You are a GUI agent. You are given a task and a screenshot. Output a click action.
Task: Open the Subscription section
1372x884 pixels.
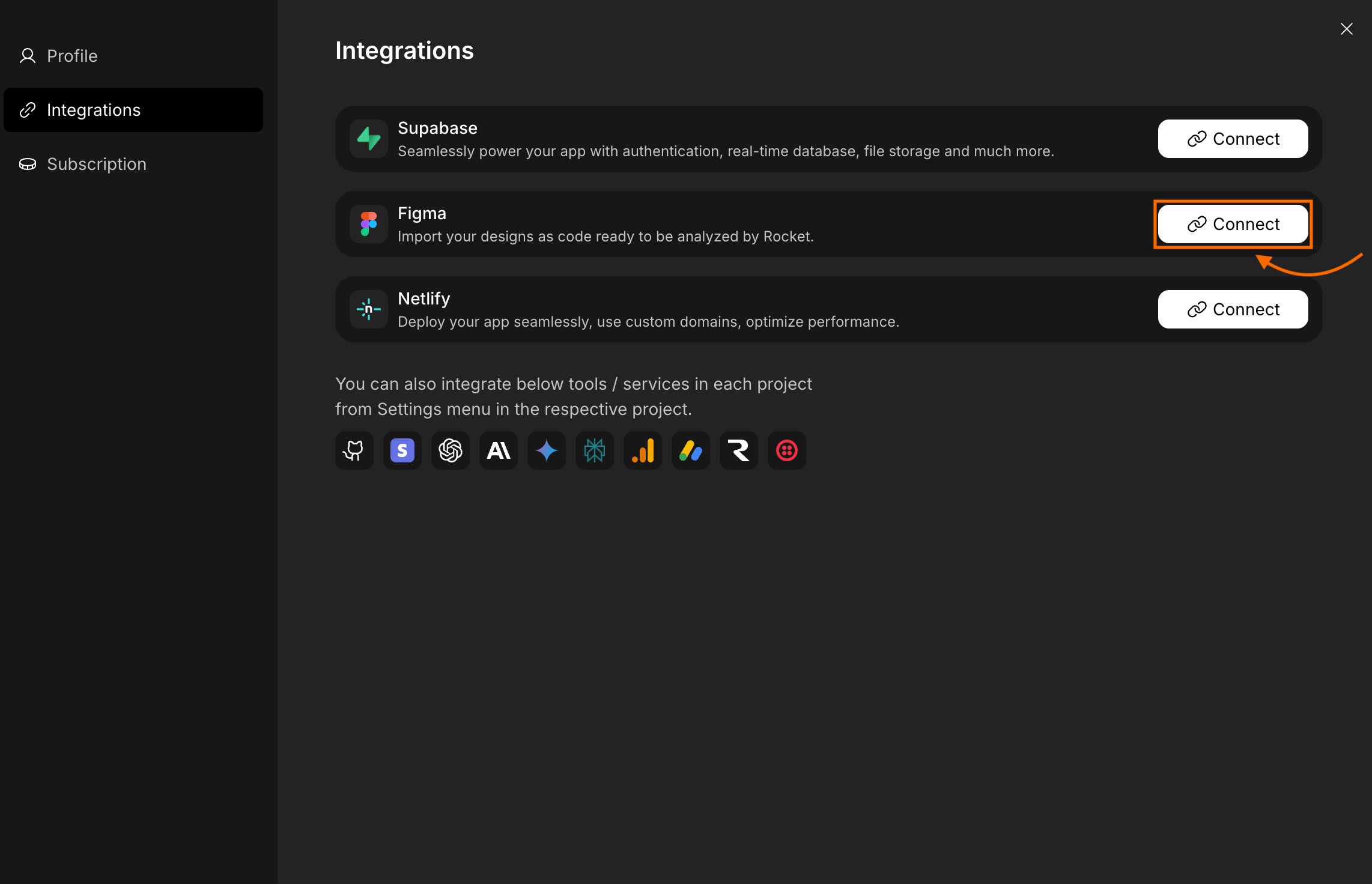click(x=96, y=163)
